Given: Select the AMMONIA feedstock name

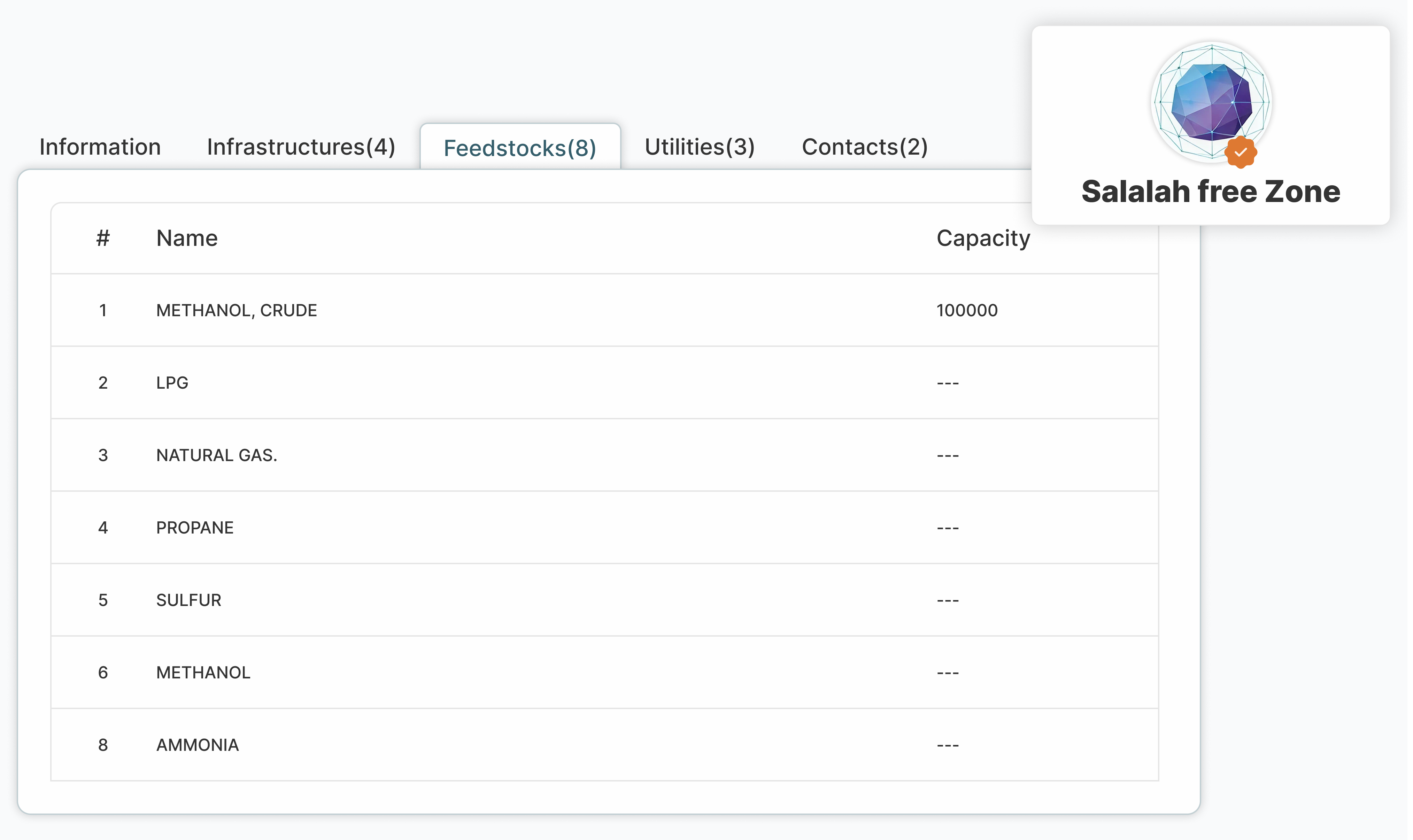Looking at the screenshot, I should pyautogui.click(x=198, y=745).
